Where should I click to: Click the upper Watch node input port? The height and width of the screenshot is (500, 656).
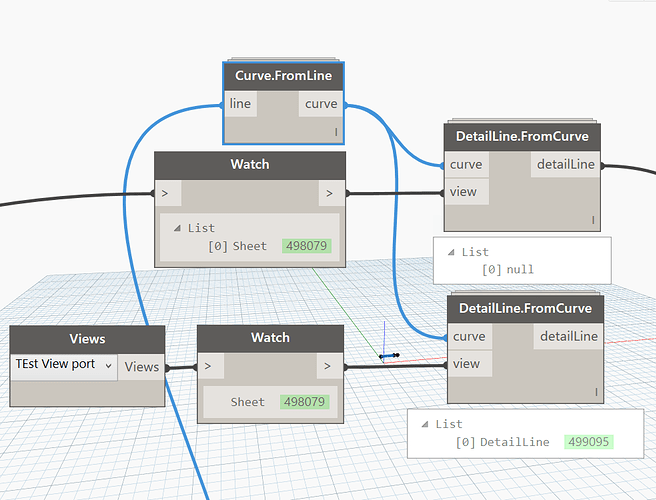[x=168, y=193]
